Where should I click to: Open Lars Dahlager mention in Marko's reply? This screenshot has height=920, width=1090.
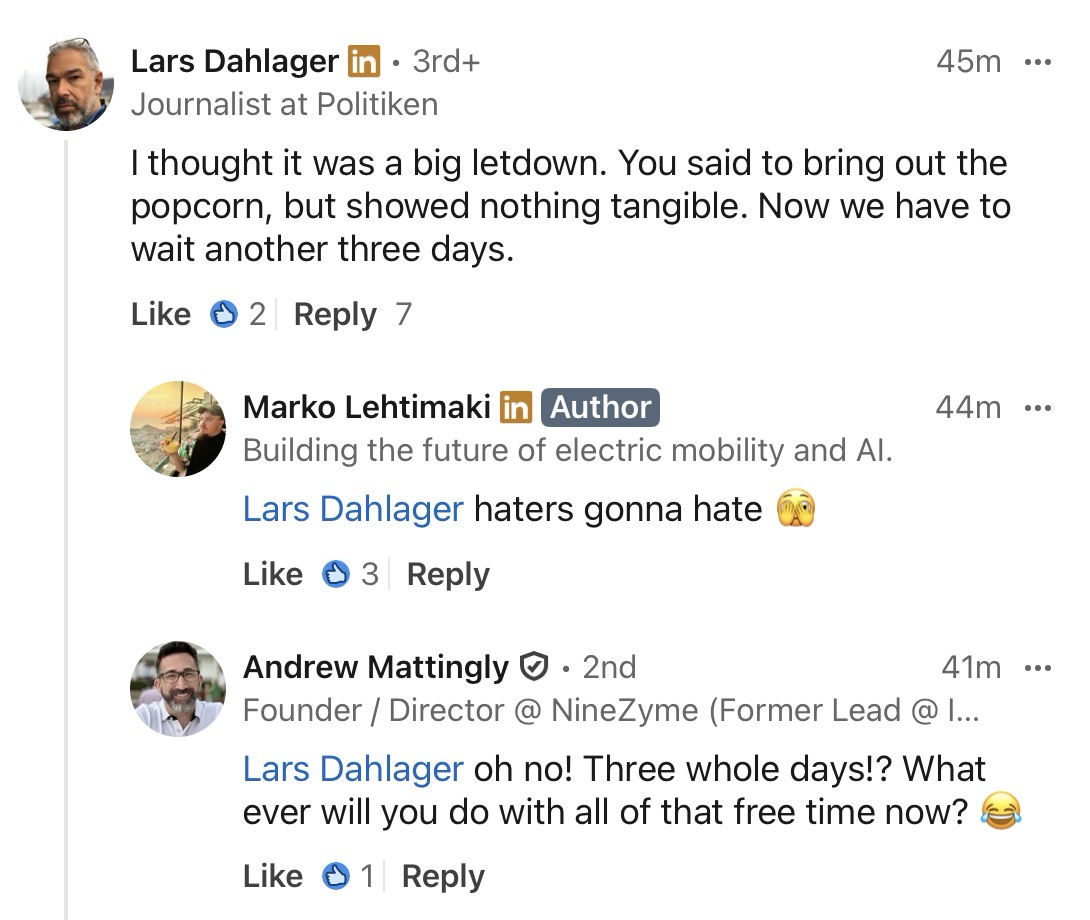[x=353, y=510]
